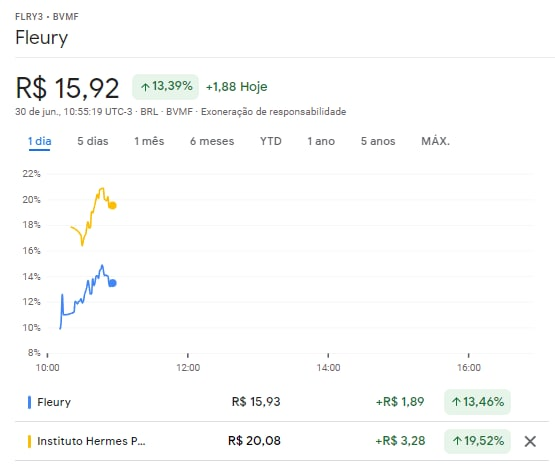Viewport: 555px width, 468px height.
Task: Open the 1 ano chart view
Action: tap(321, 141)
